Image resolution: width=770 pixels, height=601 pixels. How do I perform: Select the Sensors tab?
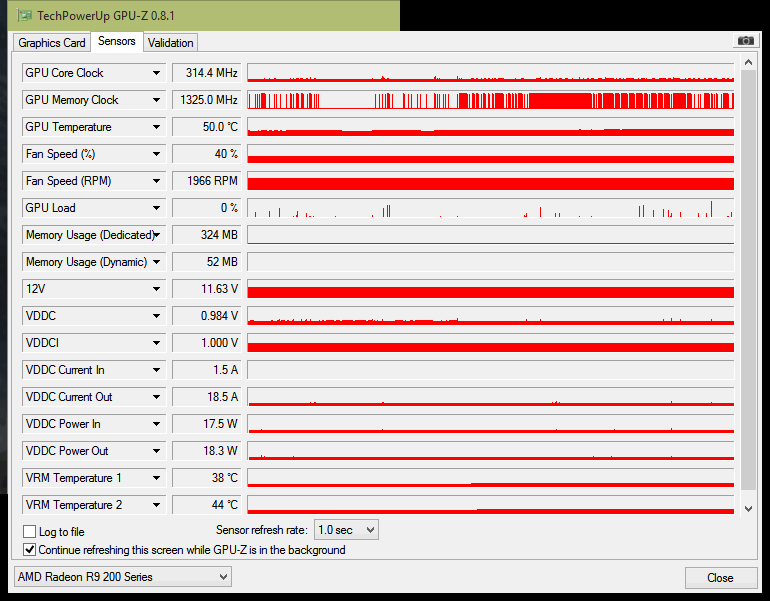116,41
